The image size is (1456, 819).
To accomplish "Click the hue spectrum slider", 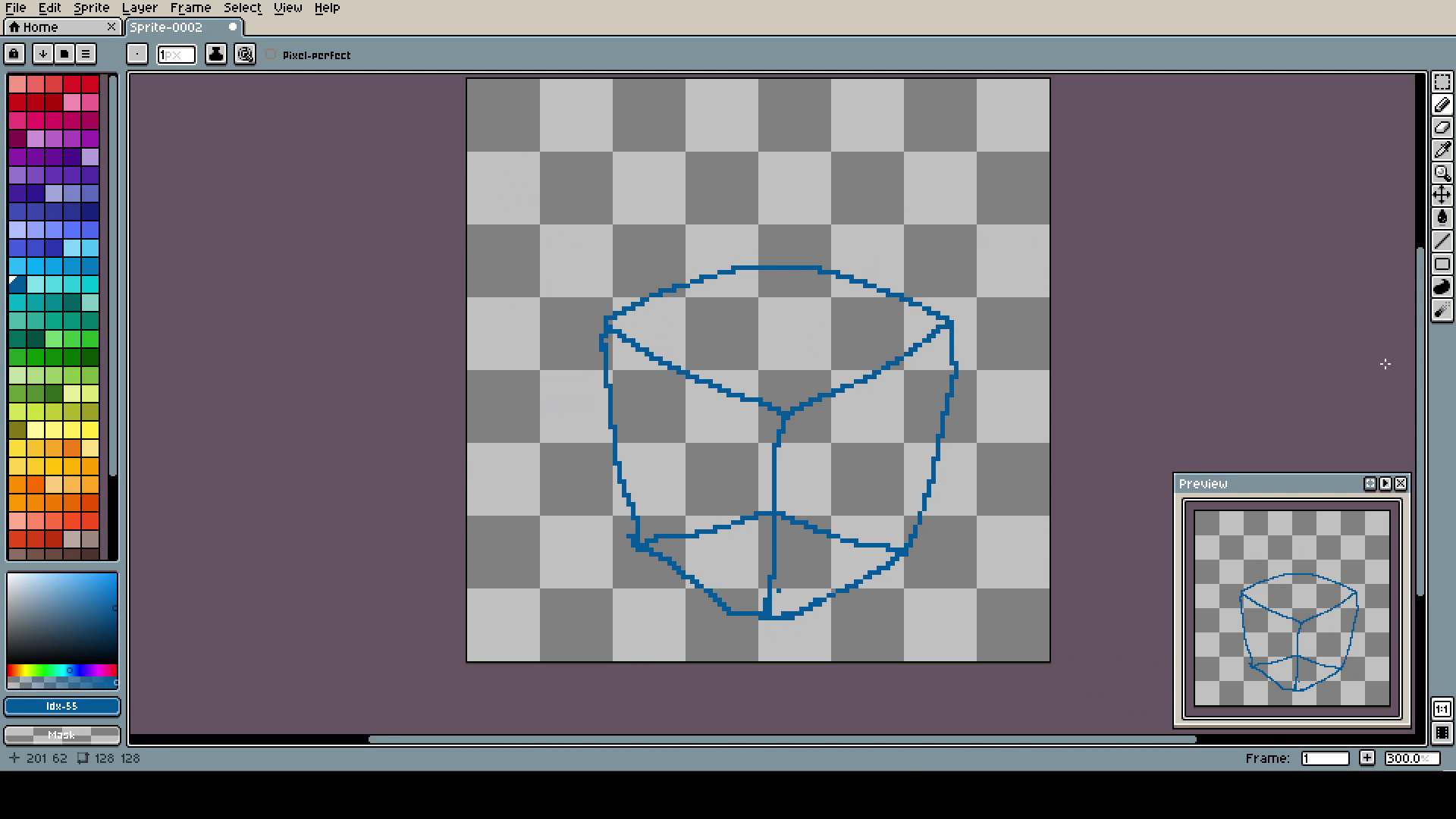I will point(62,670).
